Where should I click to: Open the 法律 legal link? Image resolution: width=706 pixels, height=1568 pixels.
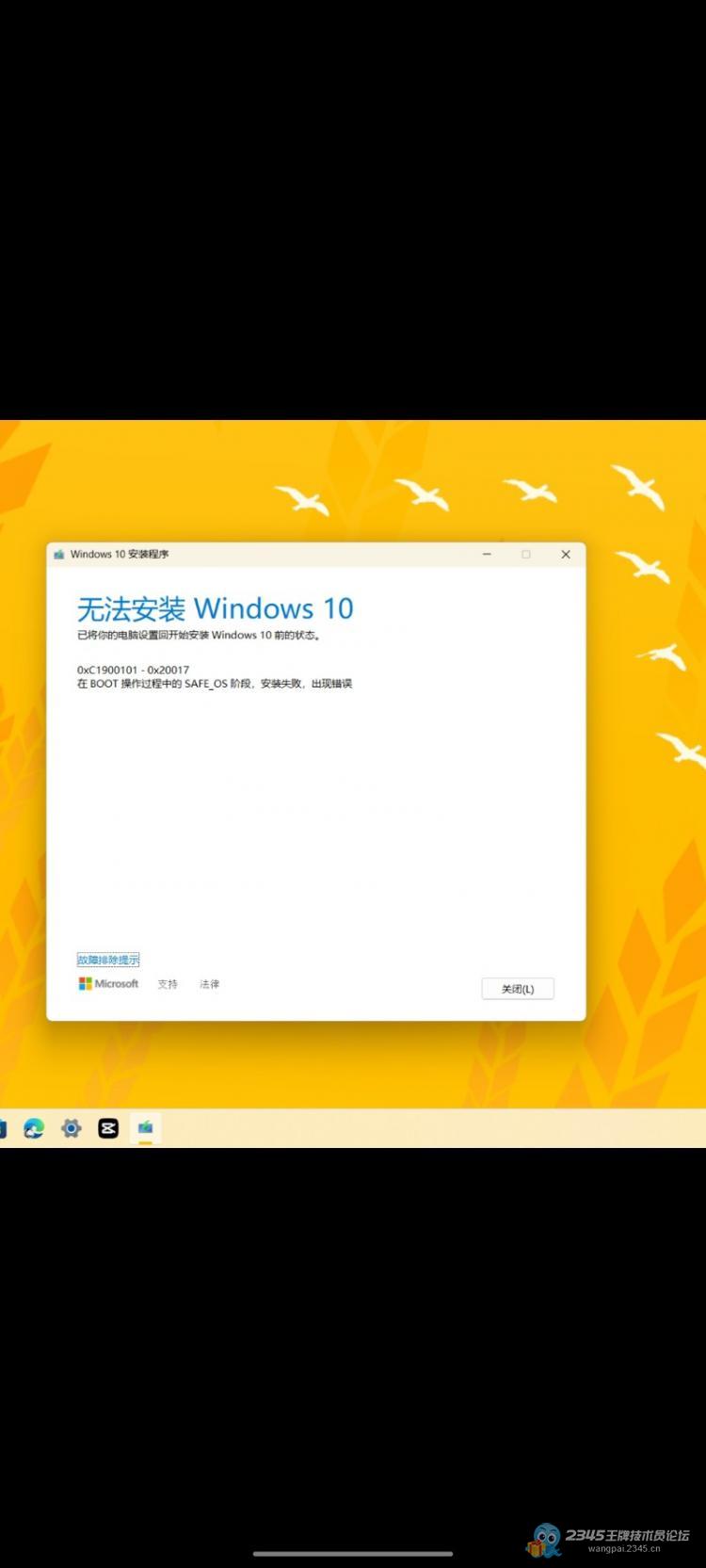tap(209, 984)
